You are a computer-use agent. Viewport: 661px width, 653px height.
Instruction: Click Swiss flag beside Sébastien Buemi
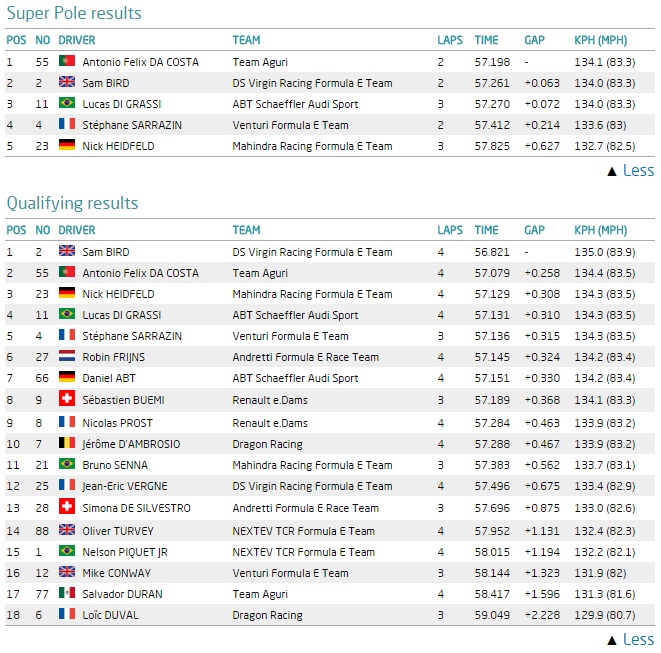click(67, 398)
